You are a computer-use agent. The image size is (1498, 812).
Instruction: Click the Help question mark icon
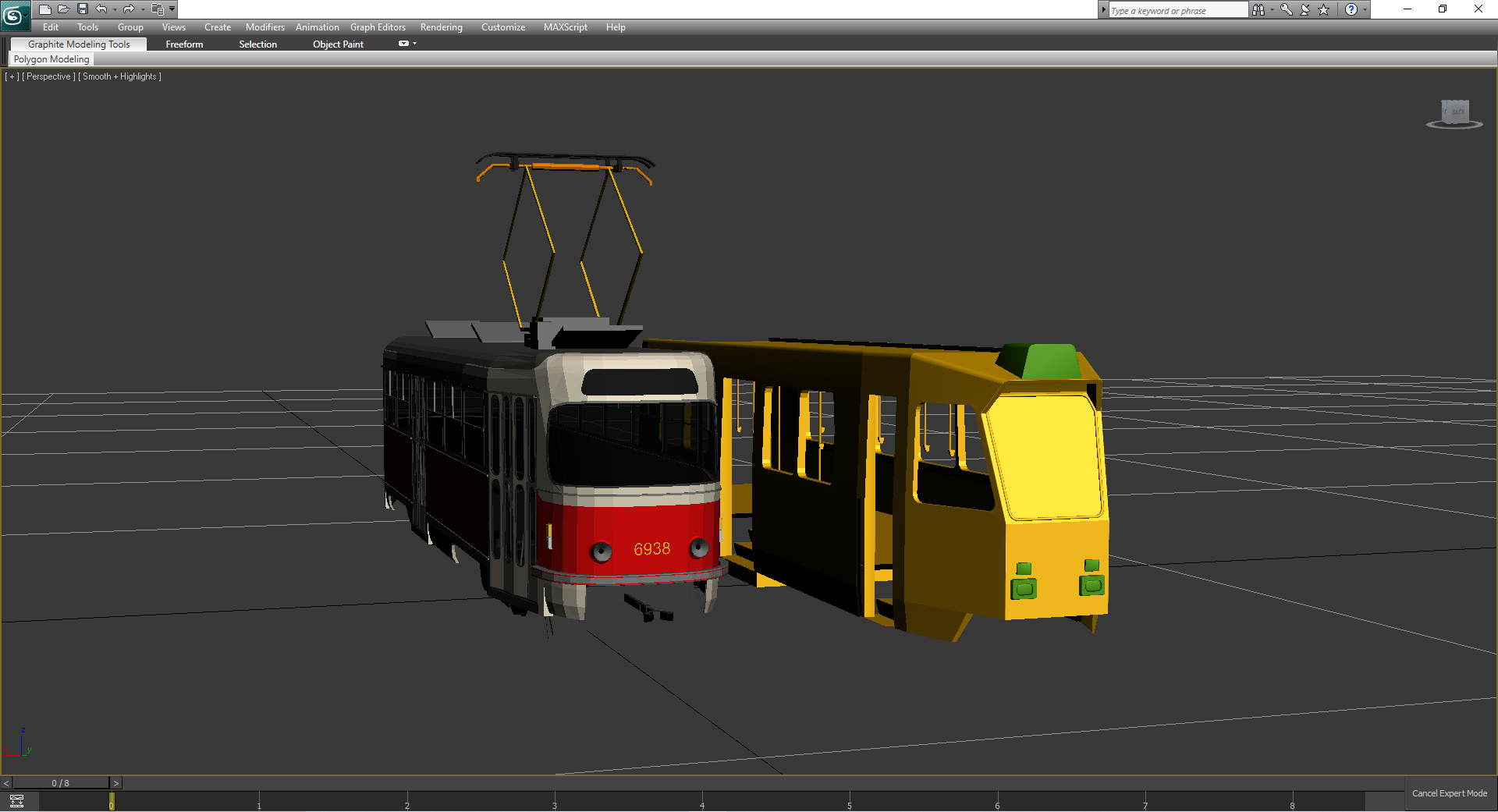(1351, 9)
